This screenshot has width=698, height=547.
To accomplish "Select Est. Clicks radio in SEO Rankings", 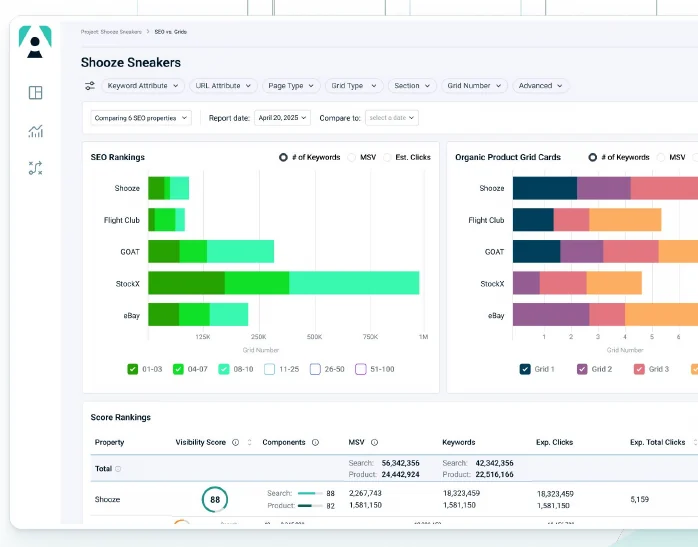I will pyautogui.click(x=387, y=157).
